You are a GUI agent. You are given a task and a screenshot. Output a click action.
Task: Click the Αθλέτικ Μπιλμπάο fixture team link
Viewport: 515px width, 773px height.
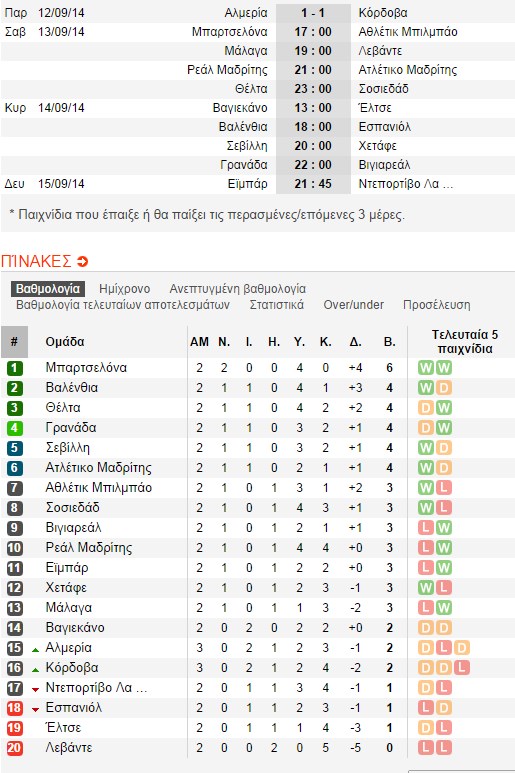[x=408, y=32]
